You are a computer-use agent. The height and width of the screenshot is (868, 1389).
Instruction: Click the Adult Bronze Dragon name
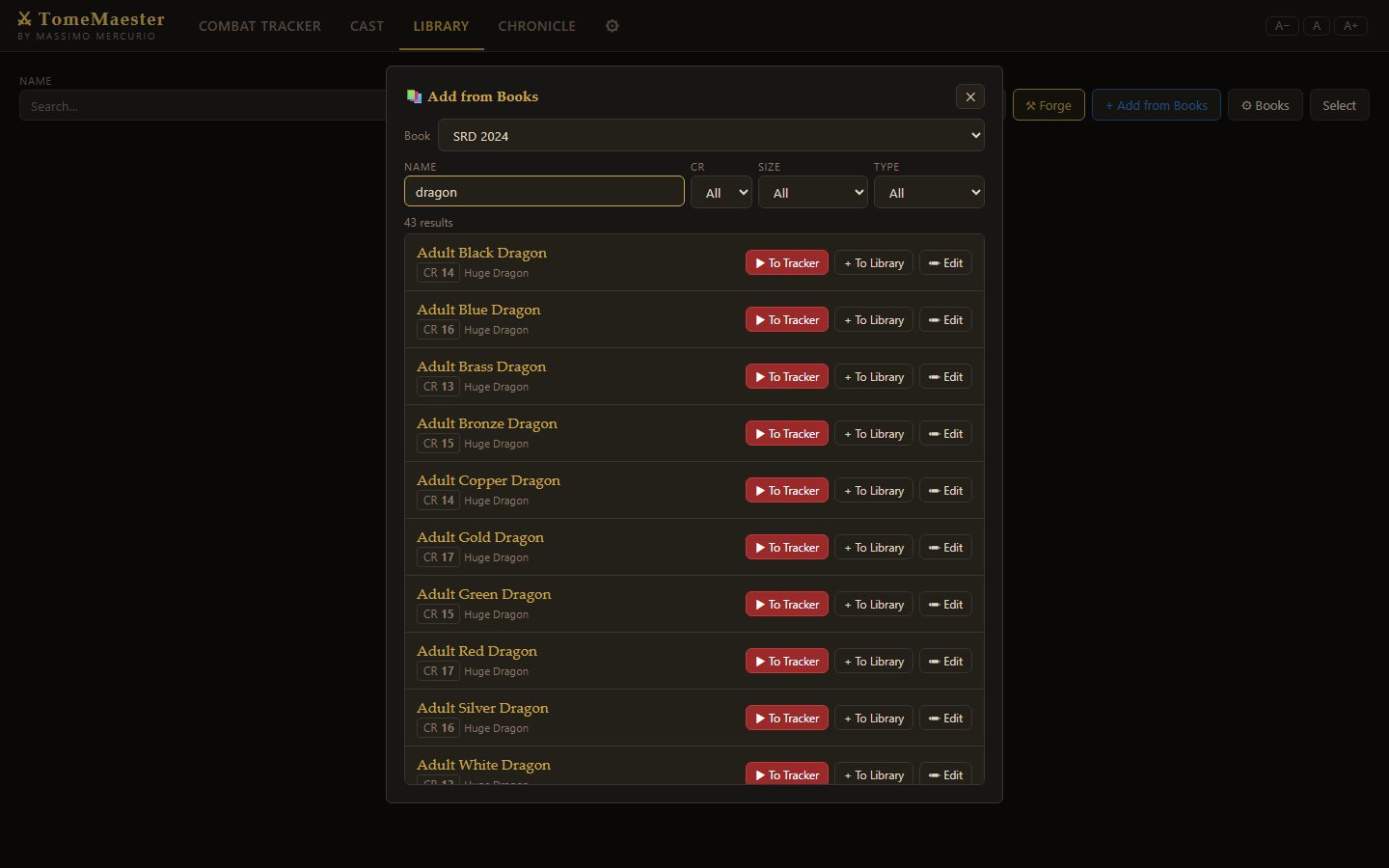pyautogui.click(x=487, y=423)
